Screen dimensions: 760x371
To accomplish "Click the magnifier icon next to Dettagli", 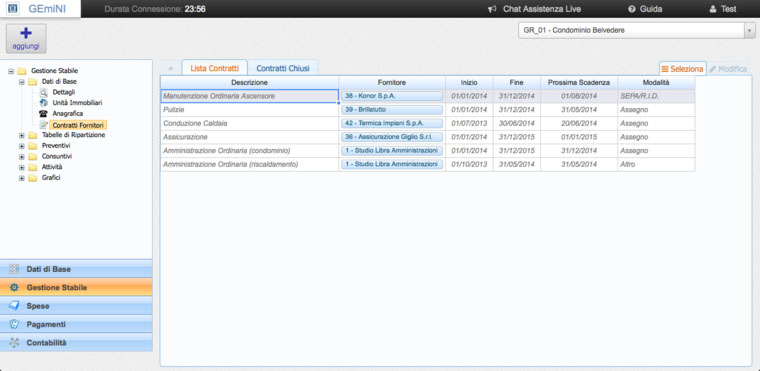I will [44, 92].
